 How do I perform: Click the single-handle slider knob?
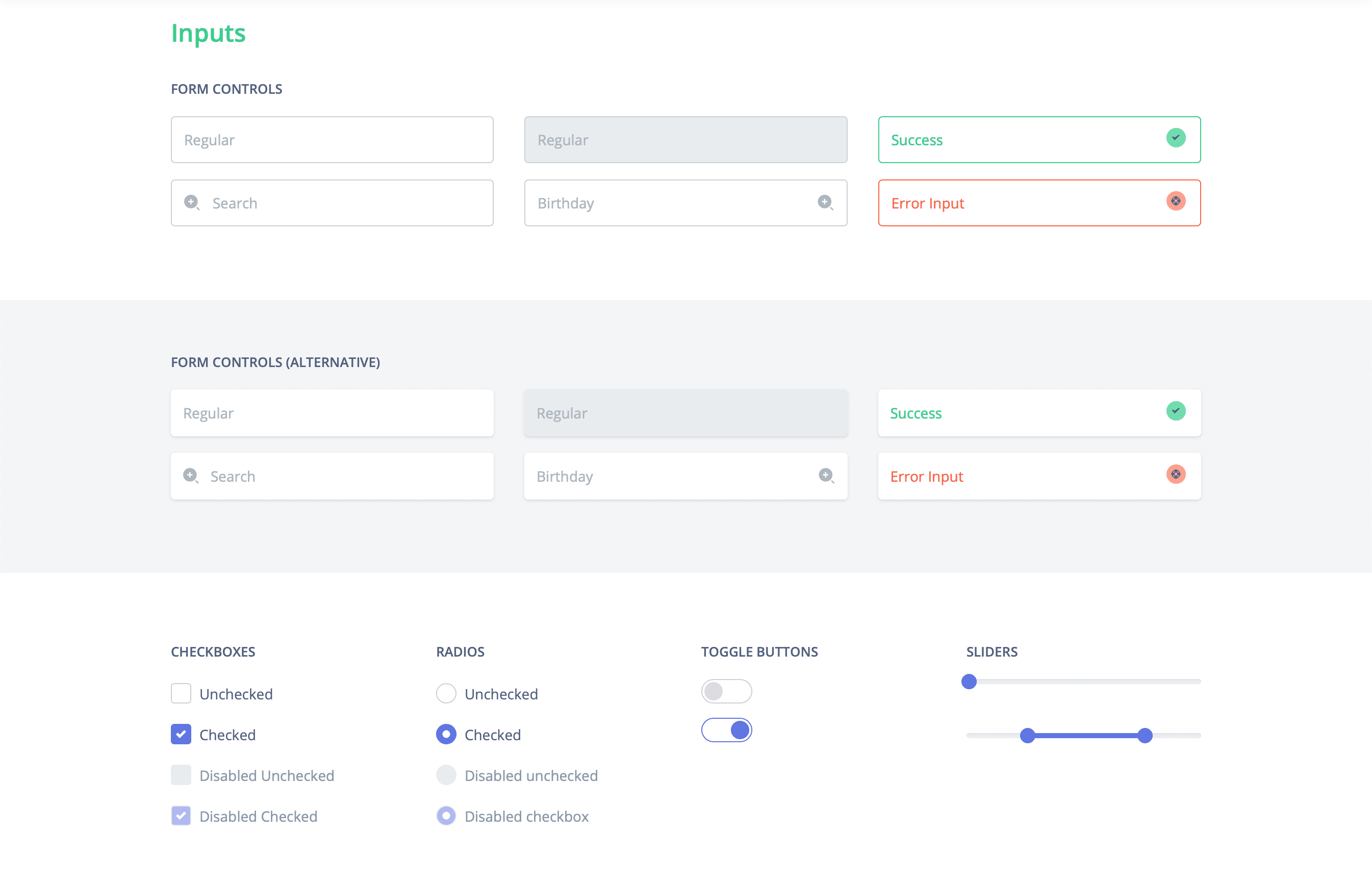click(969, 682)
